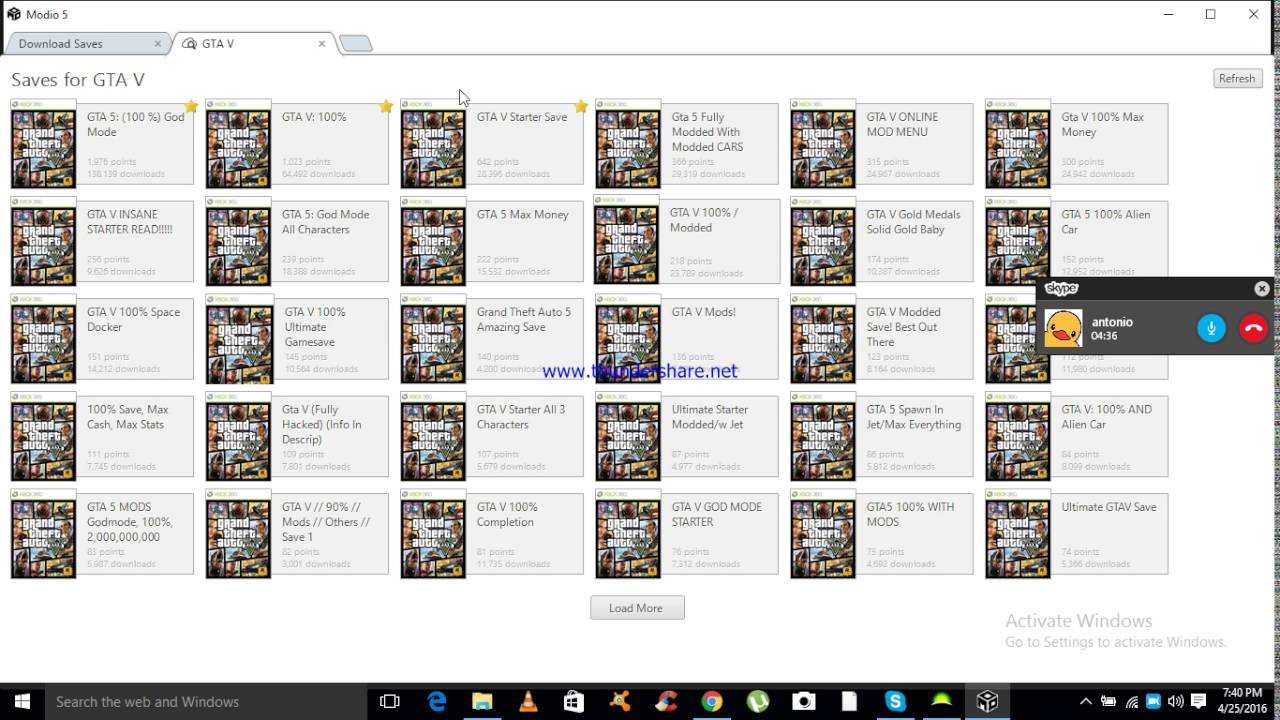Open Windows Store from the taskbar

(x=574, y=702)
